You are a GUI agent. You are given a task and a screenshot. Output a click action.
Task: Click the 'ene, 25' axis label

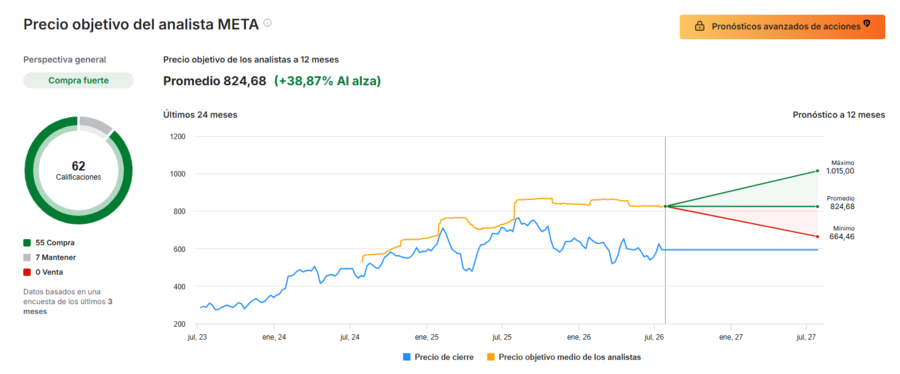point(427,337)
